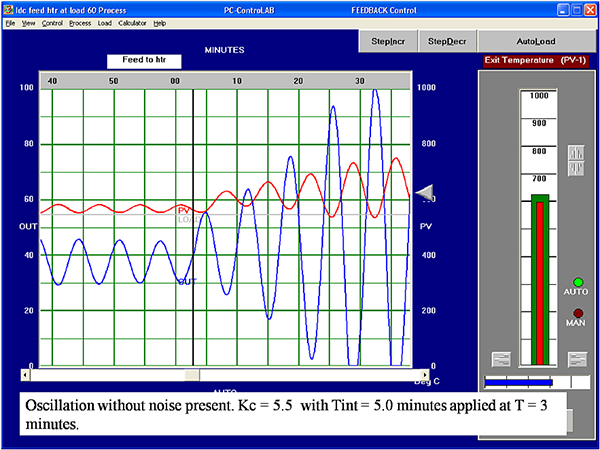Click the '1000' mark on the bar graph scale
Viewport: 600px width, 450px height.
(x=539, y=96)
